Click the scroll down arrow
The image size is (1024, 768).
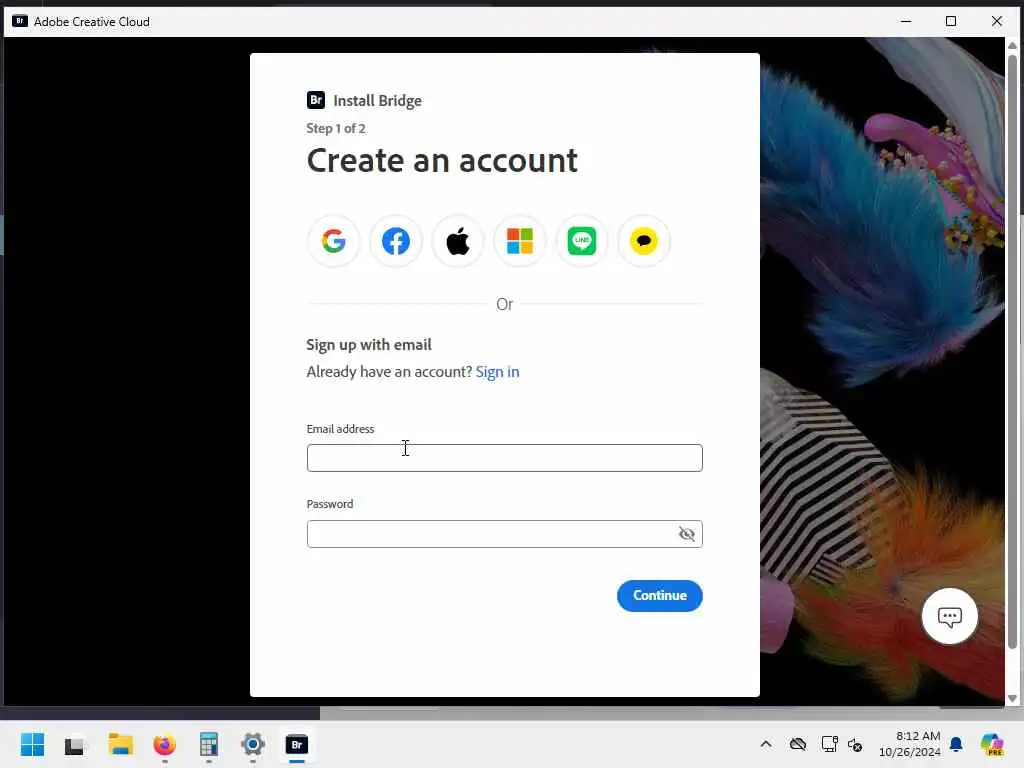(x=1012, y=698)
